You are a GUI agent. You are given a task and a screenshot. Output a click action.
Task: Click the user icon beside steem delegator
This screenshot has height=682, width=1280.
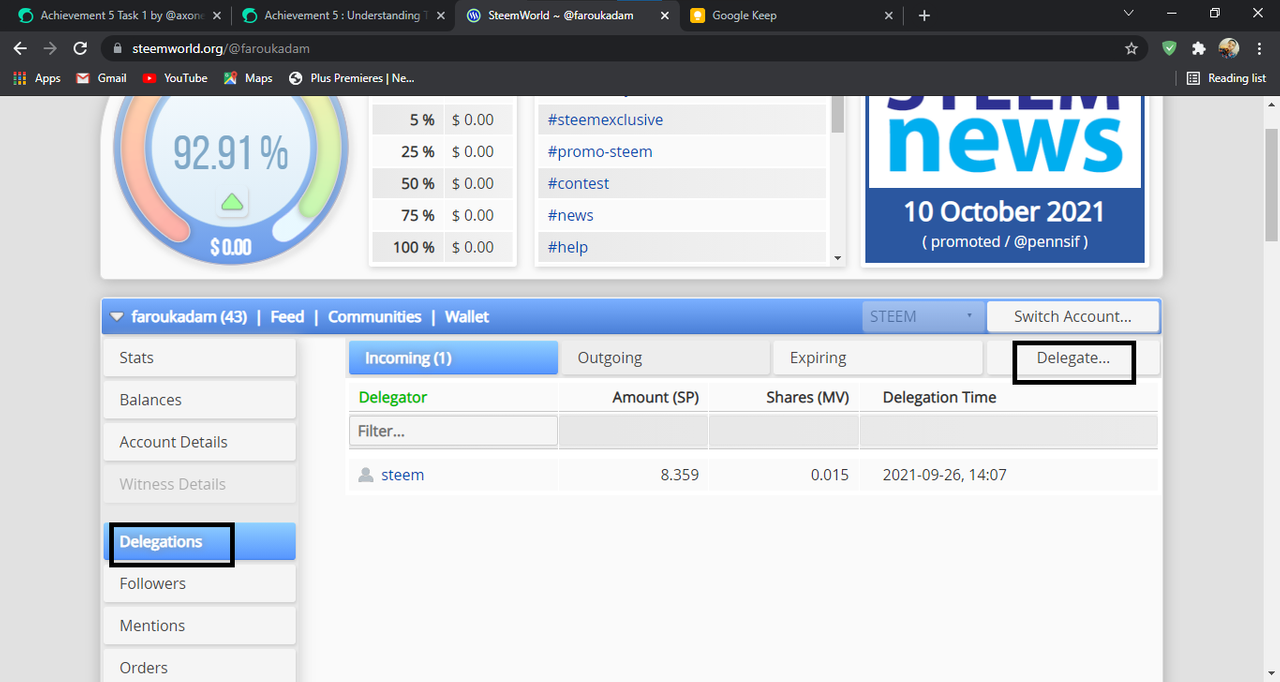click(366, 475)
